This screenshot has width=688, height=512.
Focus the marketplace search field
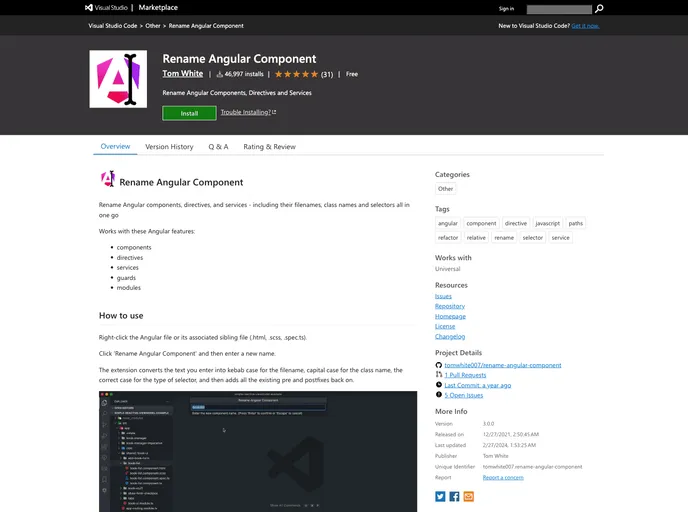point(559,9)
